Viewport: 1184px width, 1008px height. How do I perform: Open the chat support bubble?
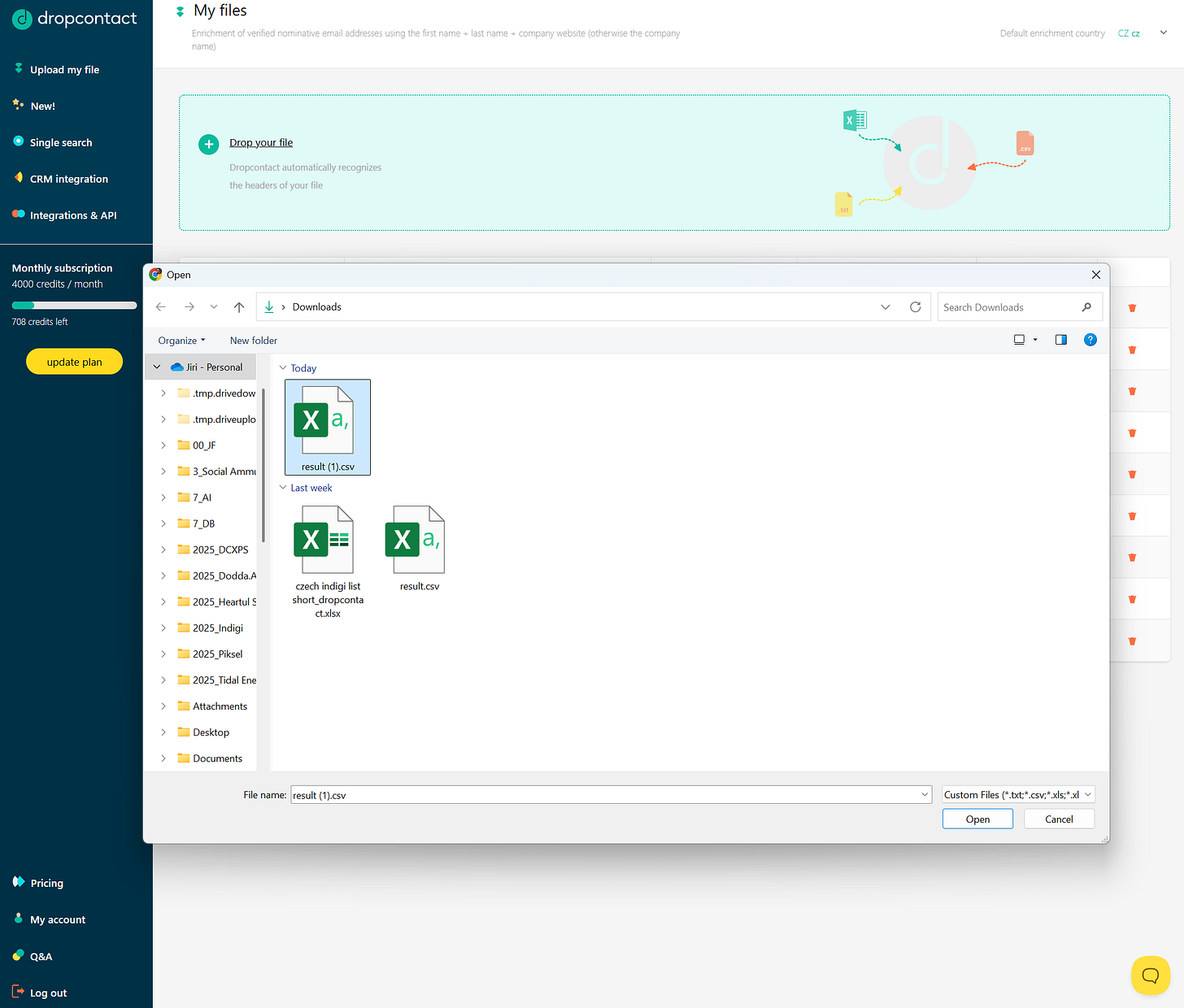[1150, 975]
